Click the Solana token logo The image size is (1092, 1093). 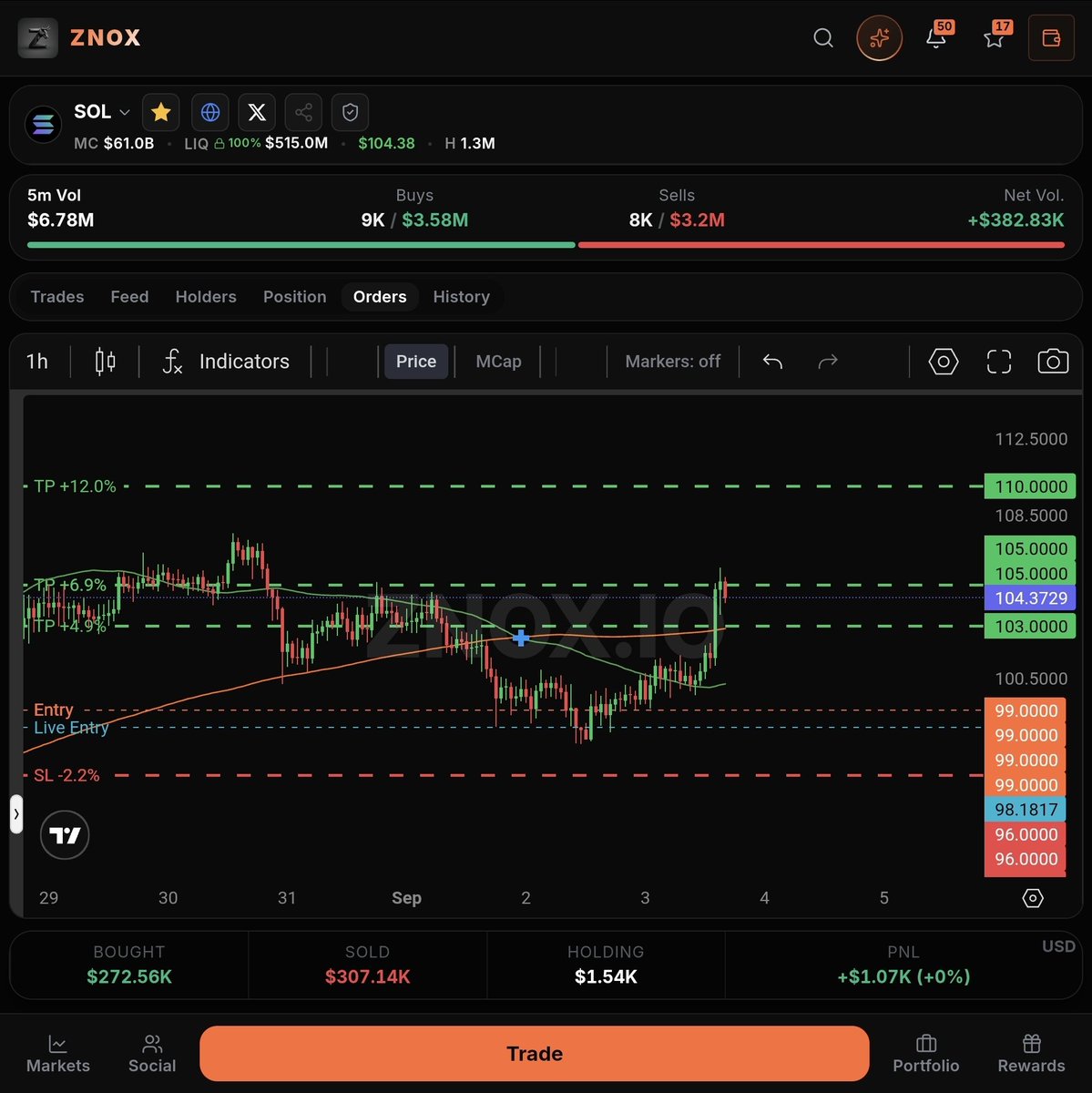(x=43, y=126)
